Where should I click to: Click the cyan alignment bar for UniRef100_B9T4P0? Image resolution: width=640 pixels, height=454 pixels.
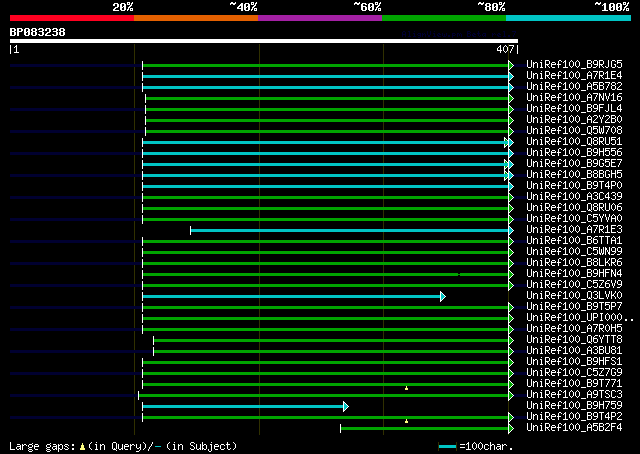(325, 186)
